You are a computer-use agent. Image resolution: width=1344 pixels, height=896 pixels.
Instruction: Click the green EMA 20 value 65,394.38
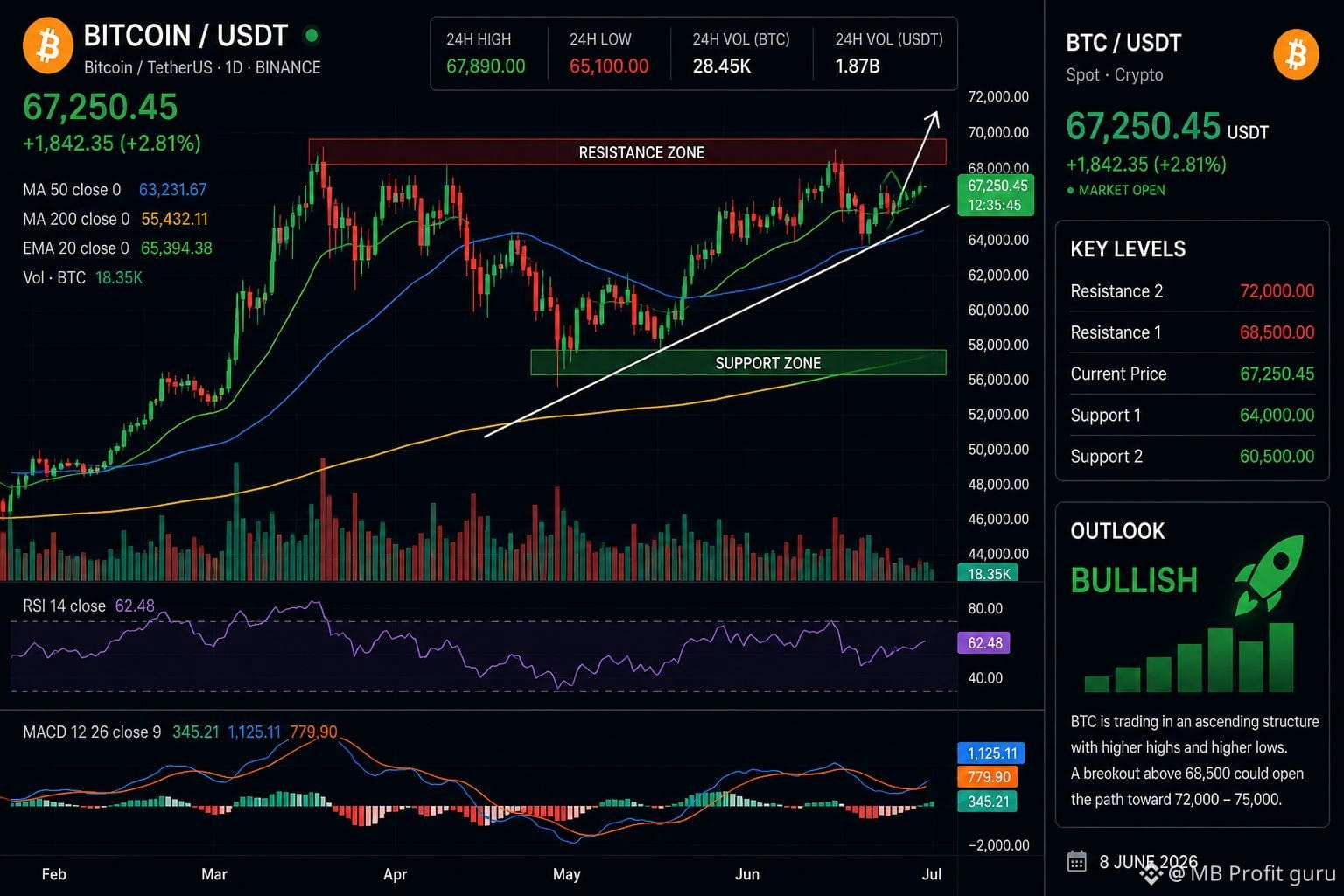point(177,248)
